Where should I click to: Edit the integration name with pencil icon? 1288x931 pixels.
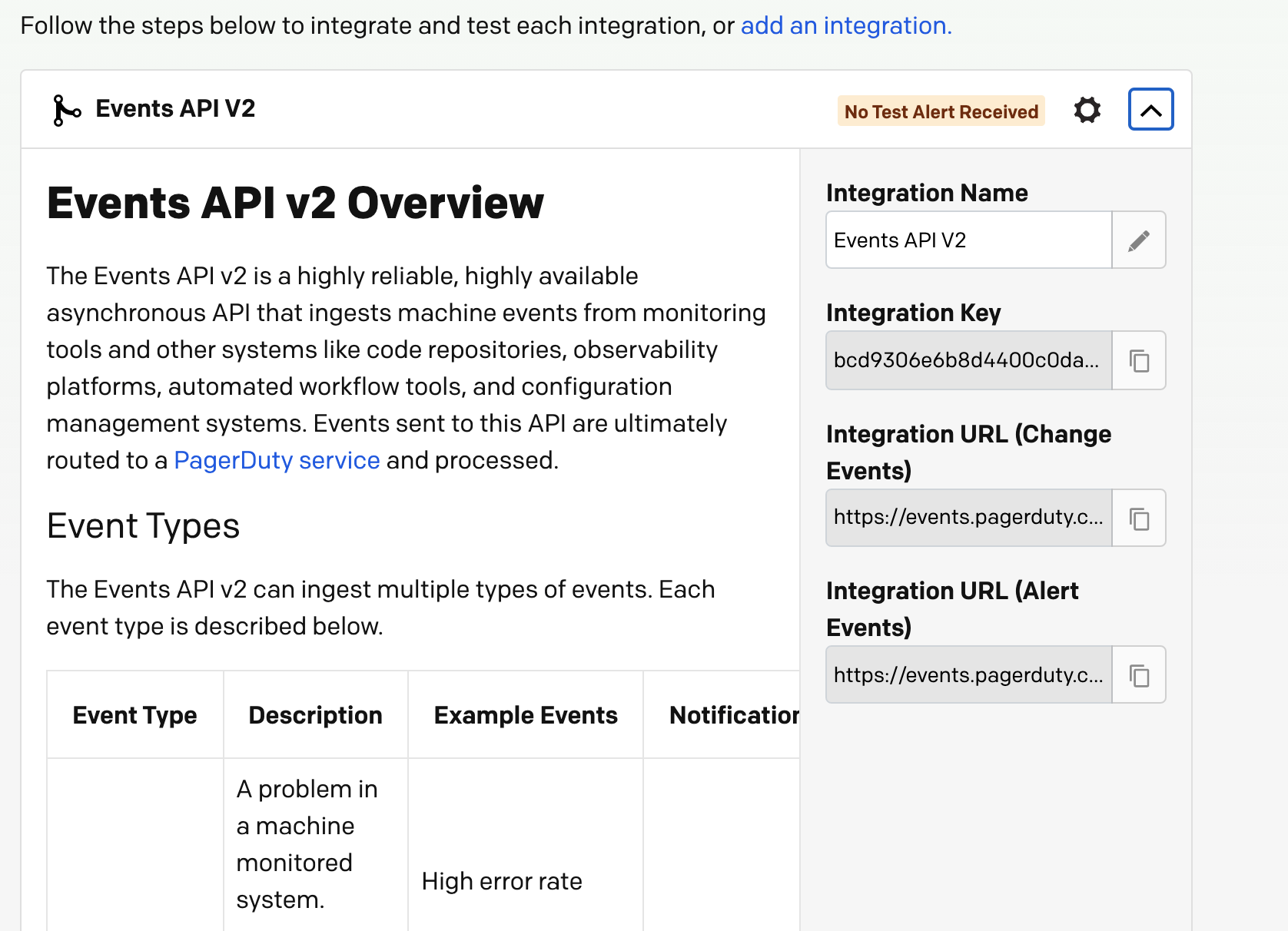[1139, 240]
